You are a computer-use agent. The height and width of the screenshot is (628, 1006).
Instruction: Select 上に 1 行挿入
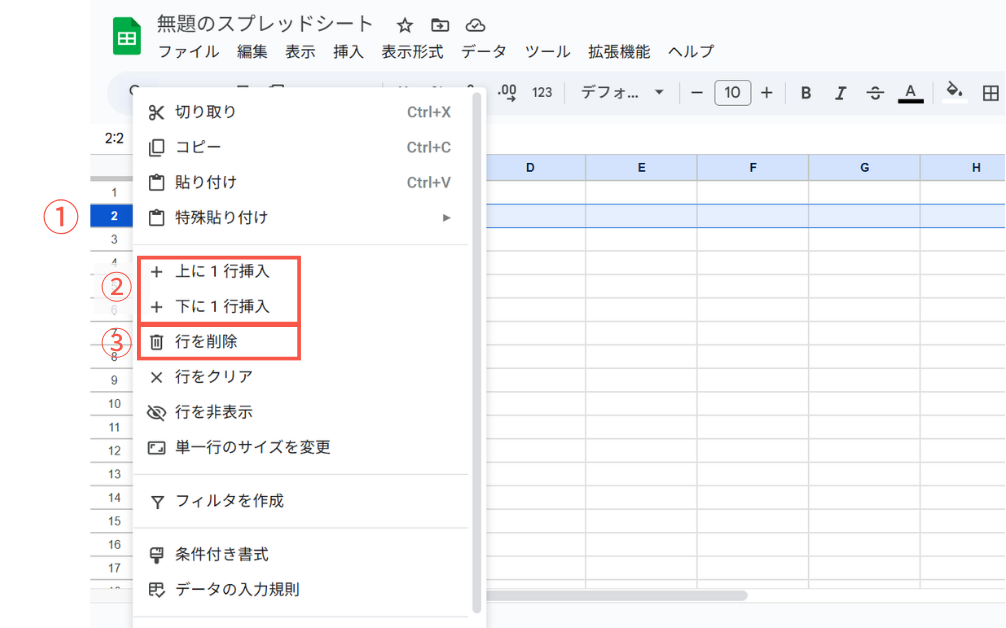300,272
